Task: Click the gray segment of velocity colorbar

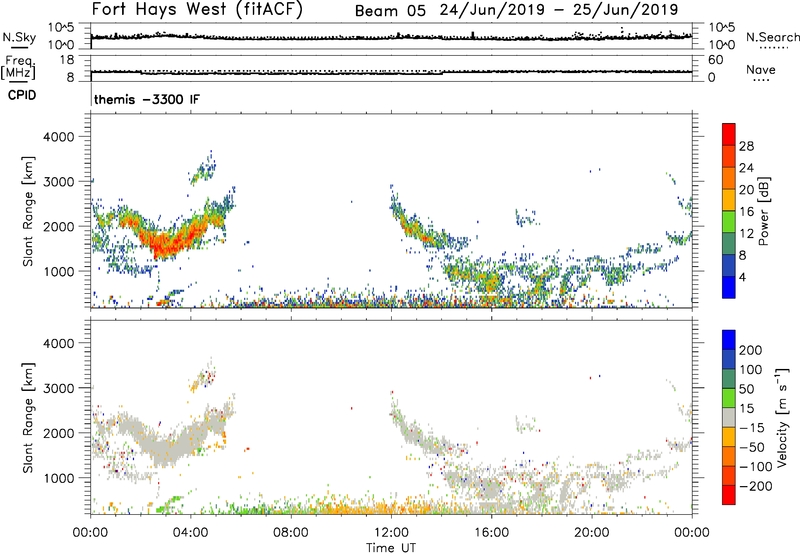Action: point(729,418)
